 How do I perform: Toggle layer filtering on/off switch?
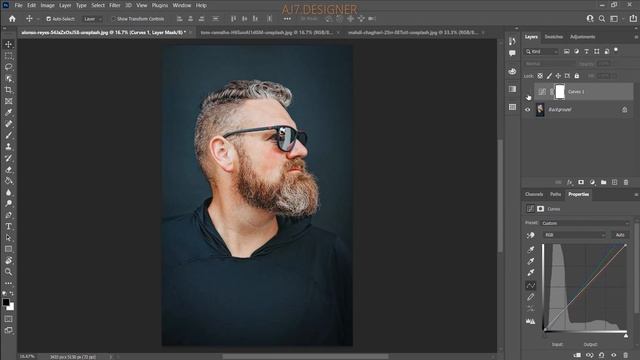(x=616, y=51)
